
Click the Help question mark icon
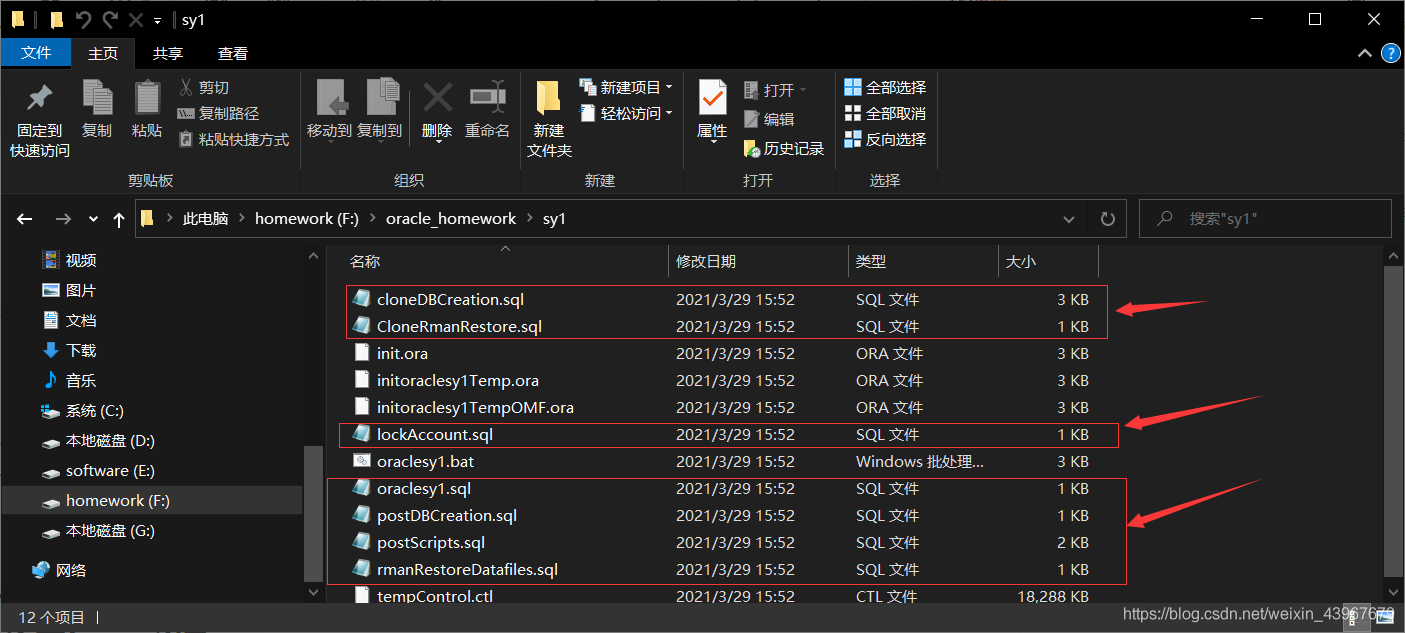[x=1390, y=53]
